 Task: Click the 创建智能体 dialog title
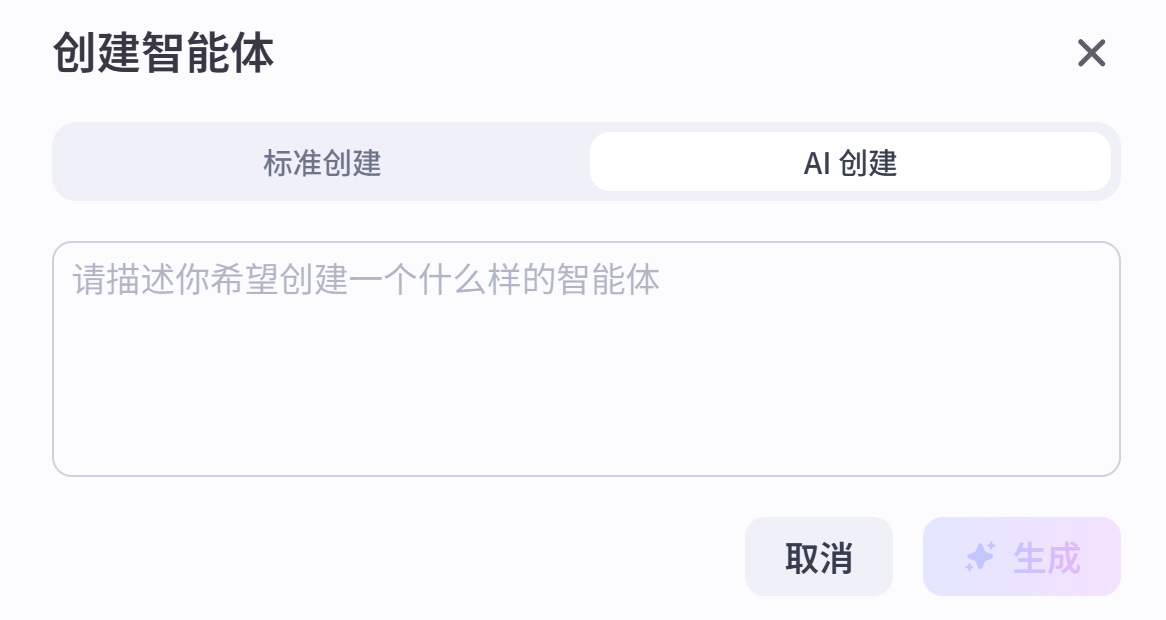click(163, 53)
